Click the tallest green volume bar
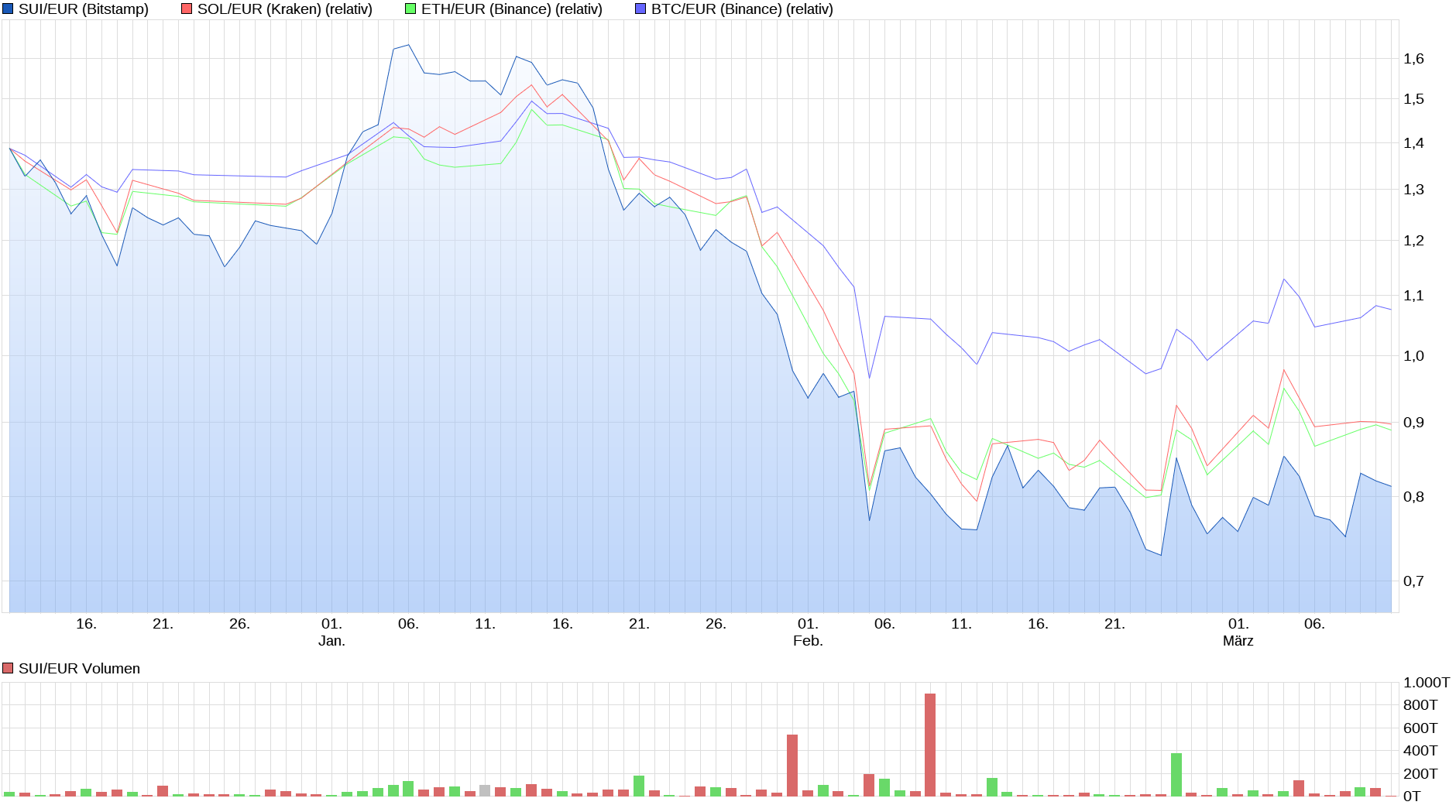 click(x=1176, y=774)
